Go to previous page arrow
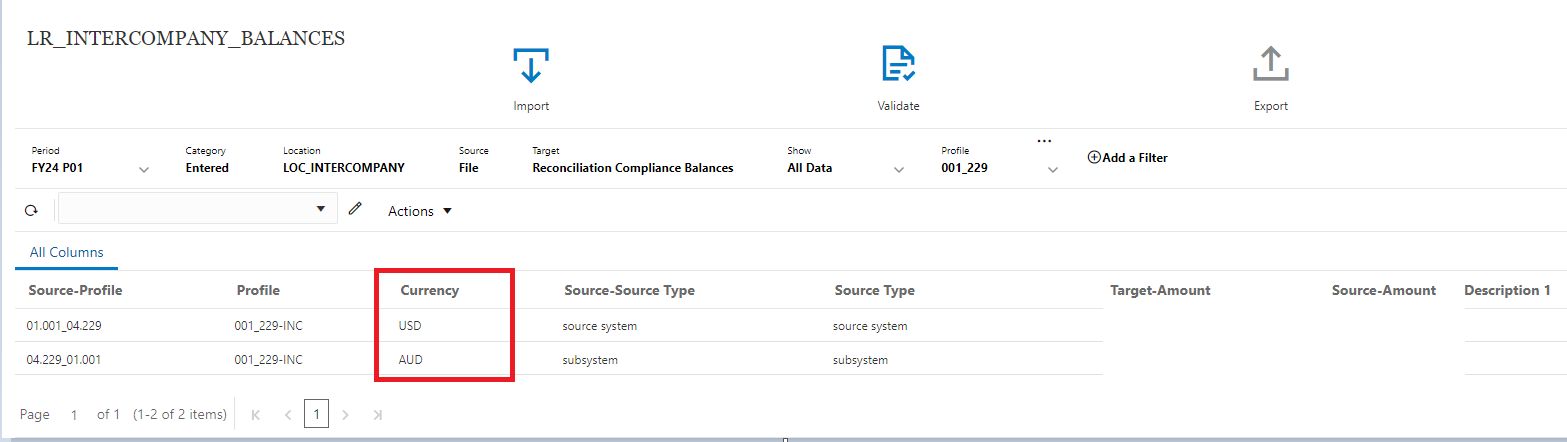Screen dimensions: 1567x442 [287, 414]
